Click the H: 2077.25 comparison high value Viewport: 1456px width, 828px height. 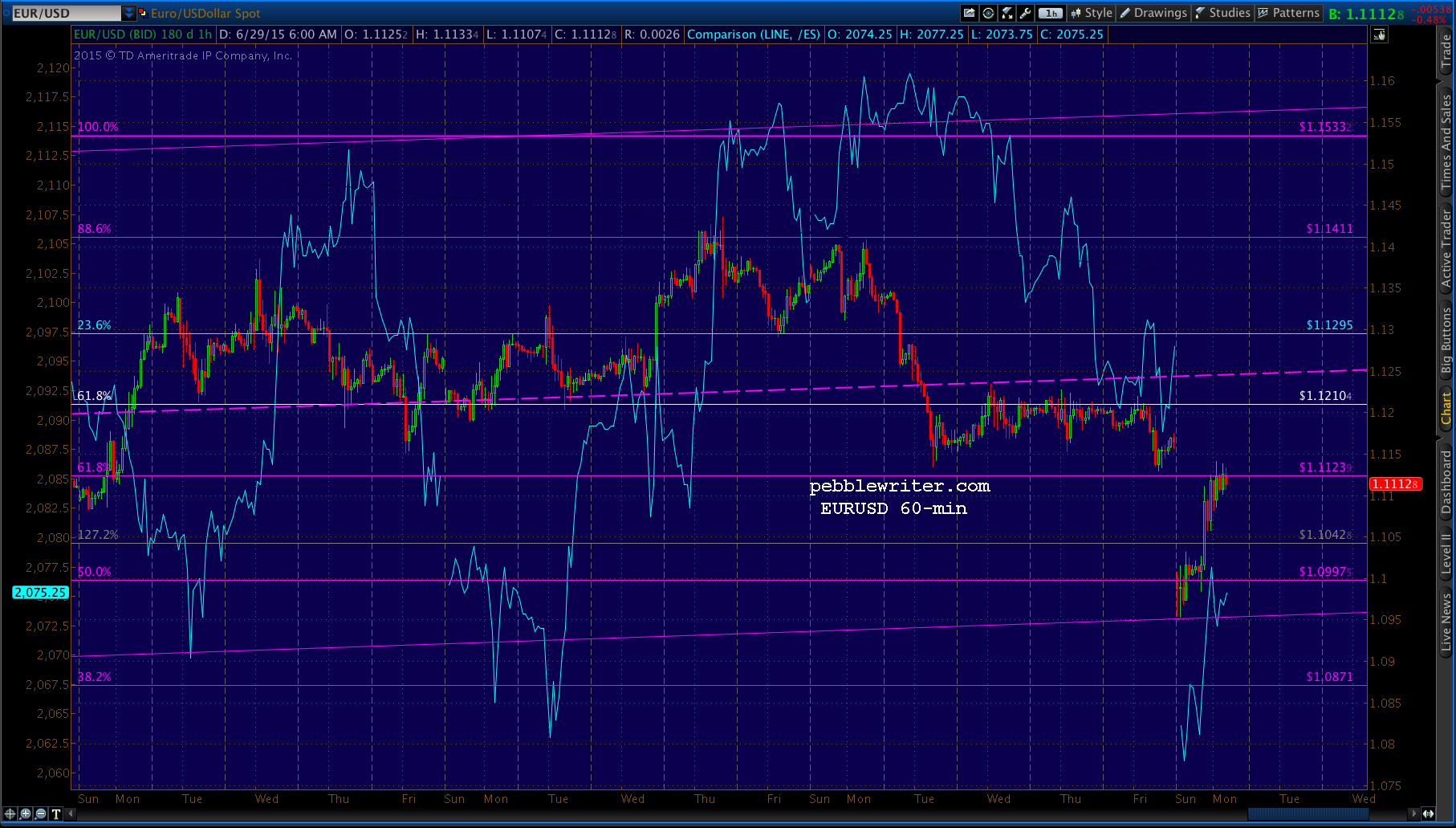point(931,35)
